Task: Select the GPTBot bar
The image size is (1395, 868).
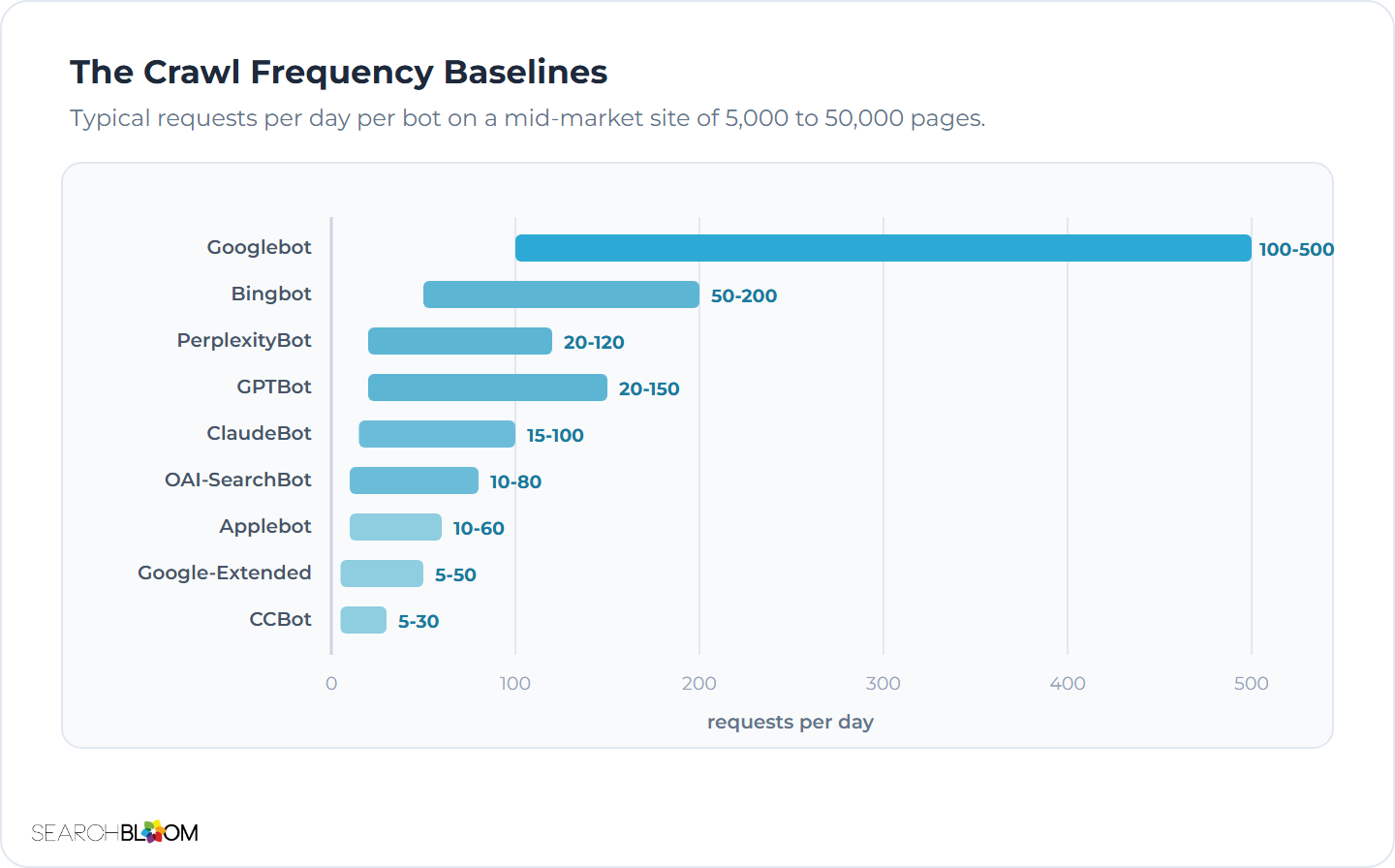Action: [487, 387]
